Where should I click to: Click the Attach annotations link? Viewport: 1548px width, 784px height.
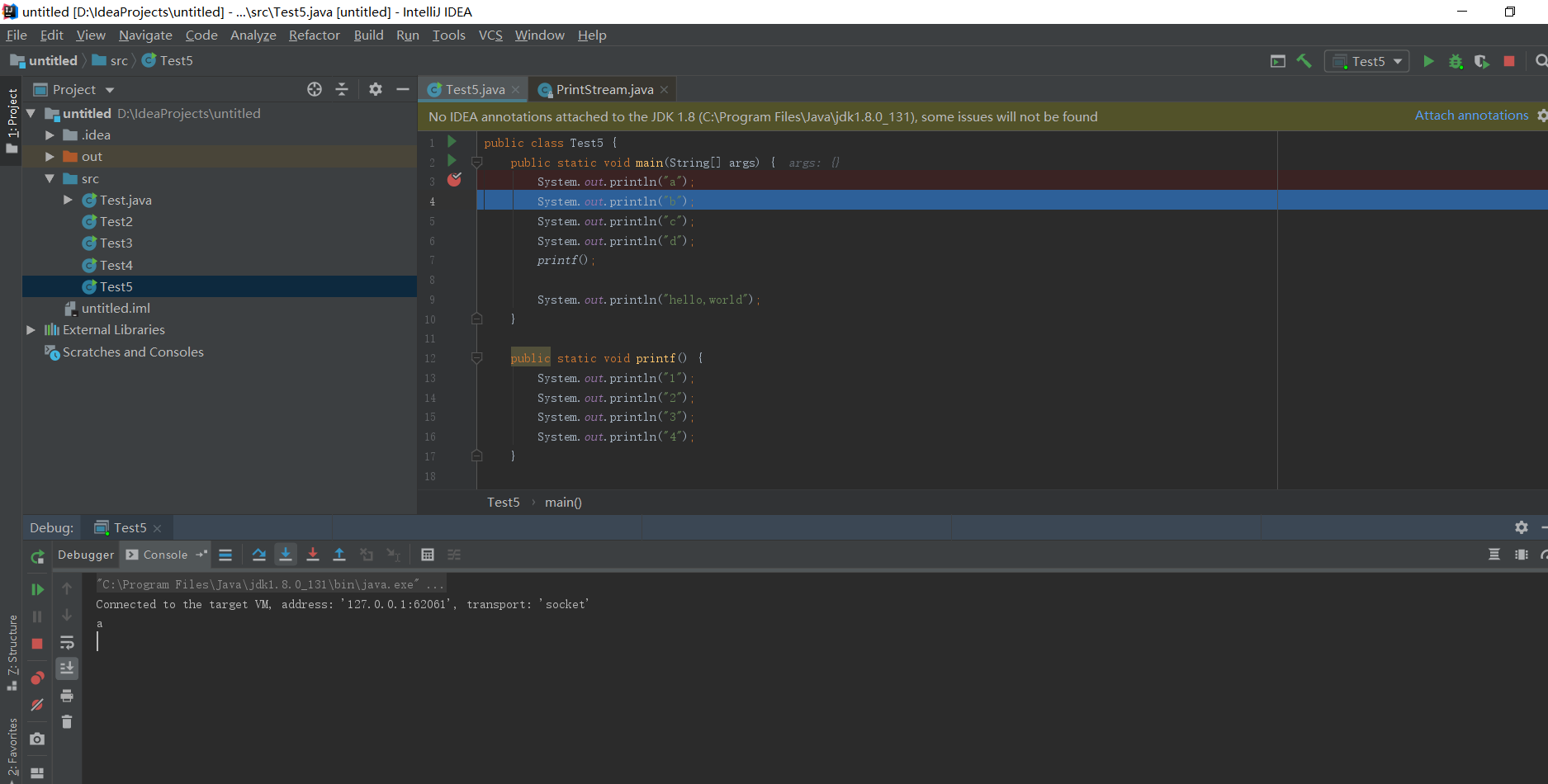(x=1471, y=116)
